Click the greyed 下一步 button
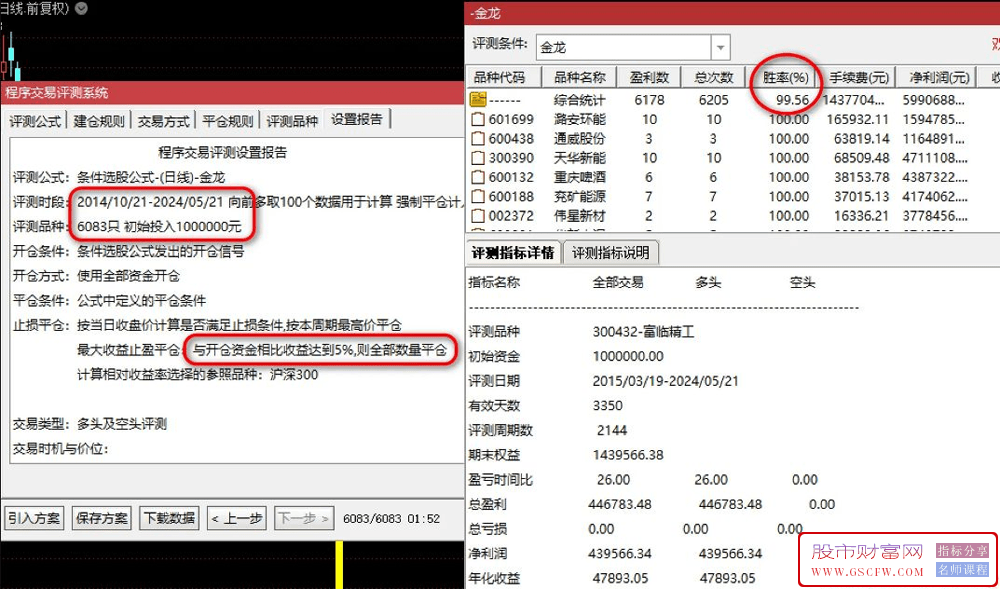1000x589 pixels. 304,518
